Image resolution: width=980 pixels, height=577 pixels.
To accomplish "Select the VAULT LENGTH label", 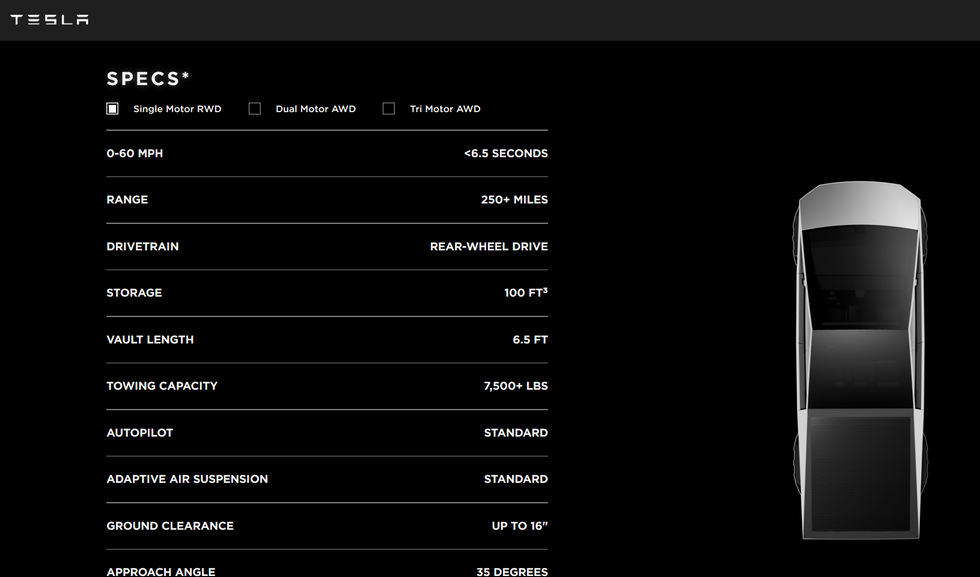I will [x=150, y=339].
